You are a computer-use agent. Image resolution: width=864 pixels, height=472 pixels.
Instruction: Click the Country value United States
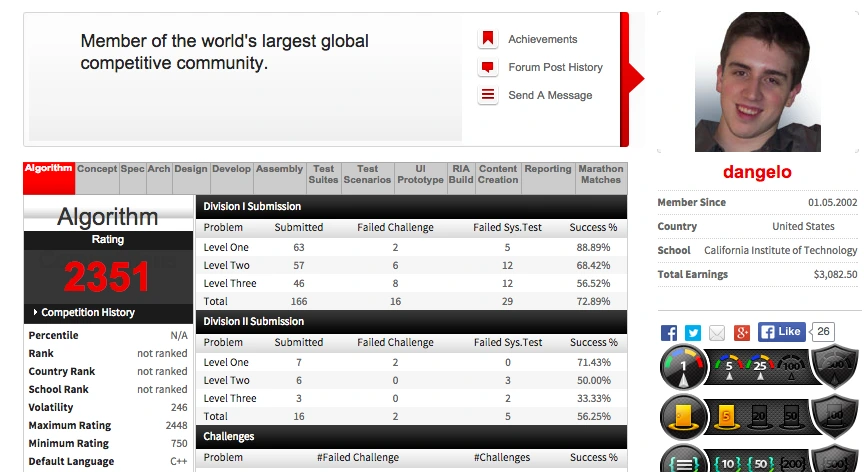coord(803,226)
